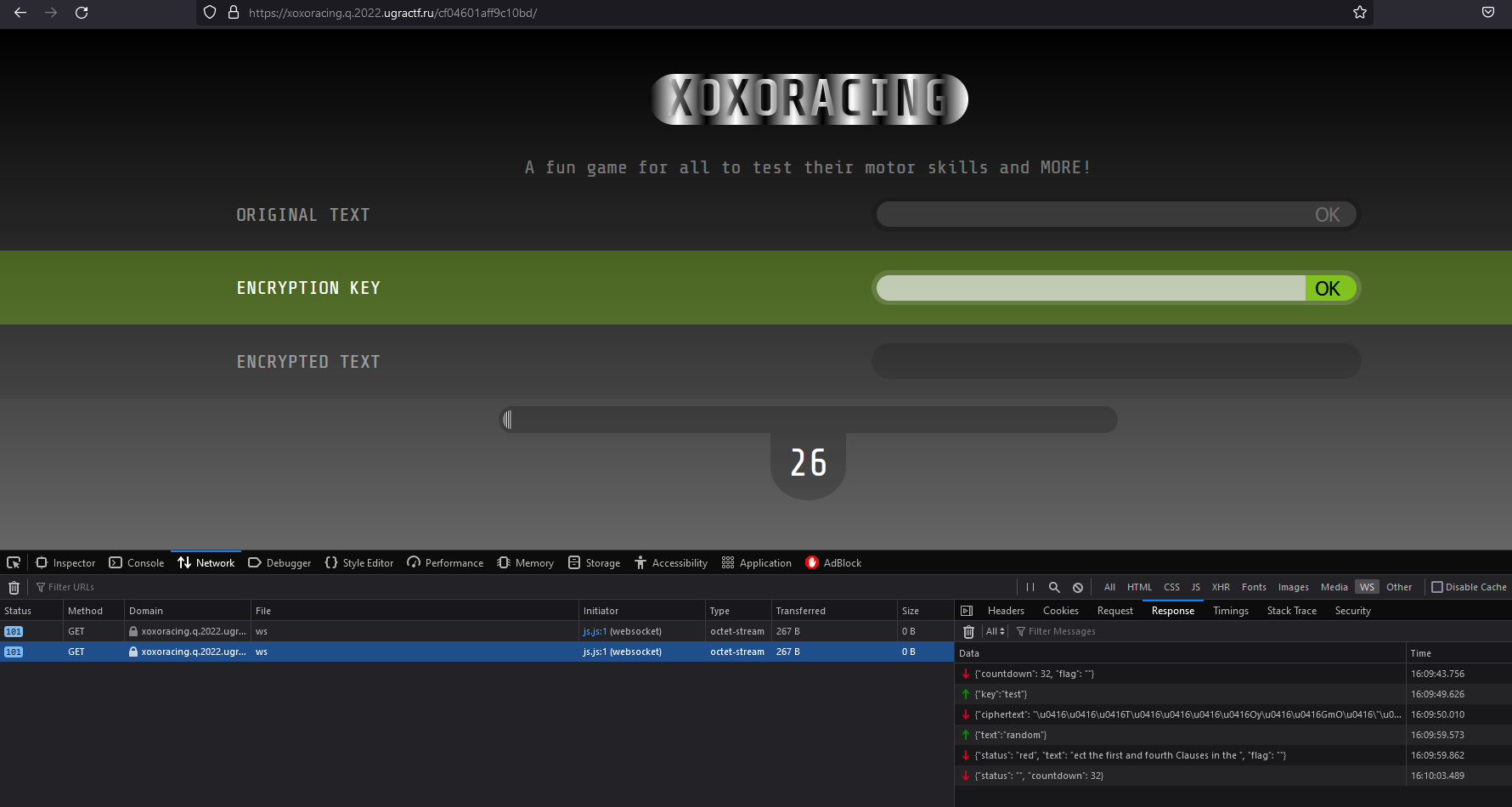Activate the element picker tool
The image size is (1512, 807).
[x=14, y=562]
